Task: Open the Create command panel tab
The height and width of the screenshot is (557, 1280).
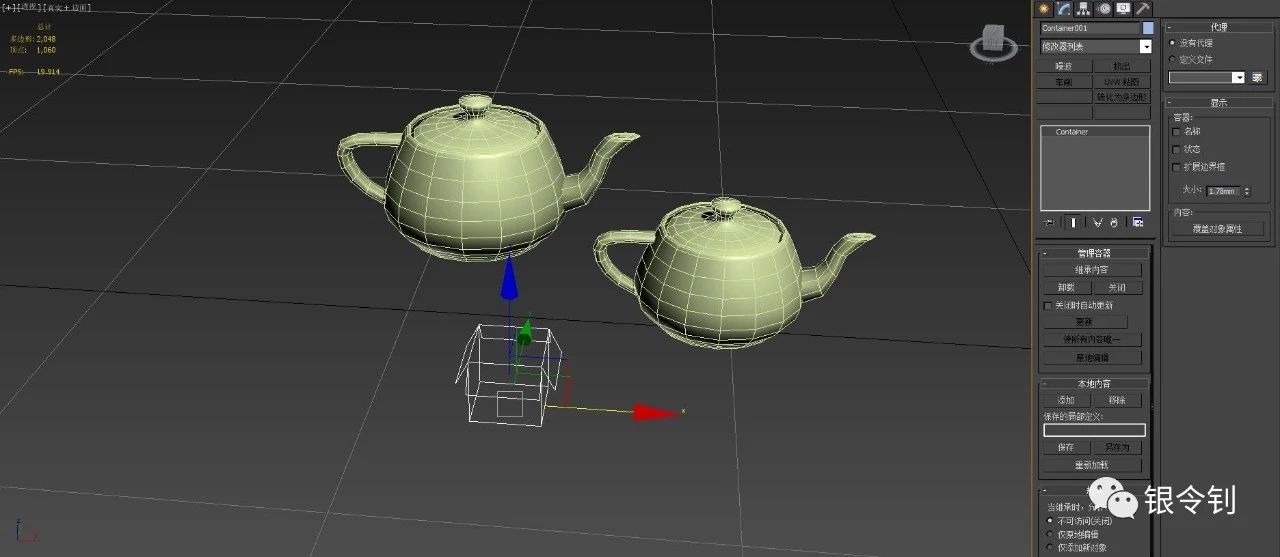Action: pos(1046,8)
